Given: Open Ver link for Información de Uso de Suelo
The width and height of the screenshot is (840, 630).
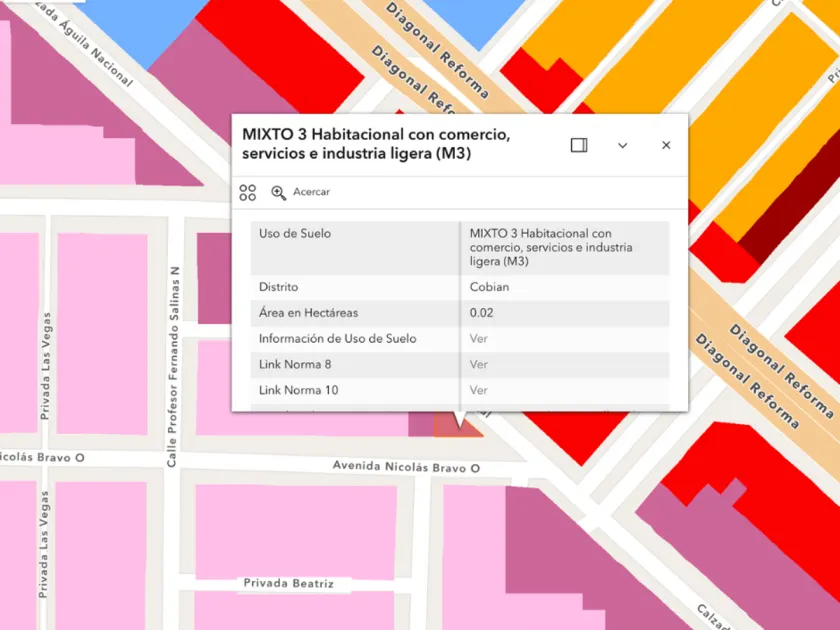Looking at the screenshot, I should 479,339.
